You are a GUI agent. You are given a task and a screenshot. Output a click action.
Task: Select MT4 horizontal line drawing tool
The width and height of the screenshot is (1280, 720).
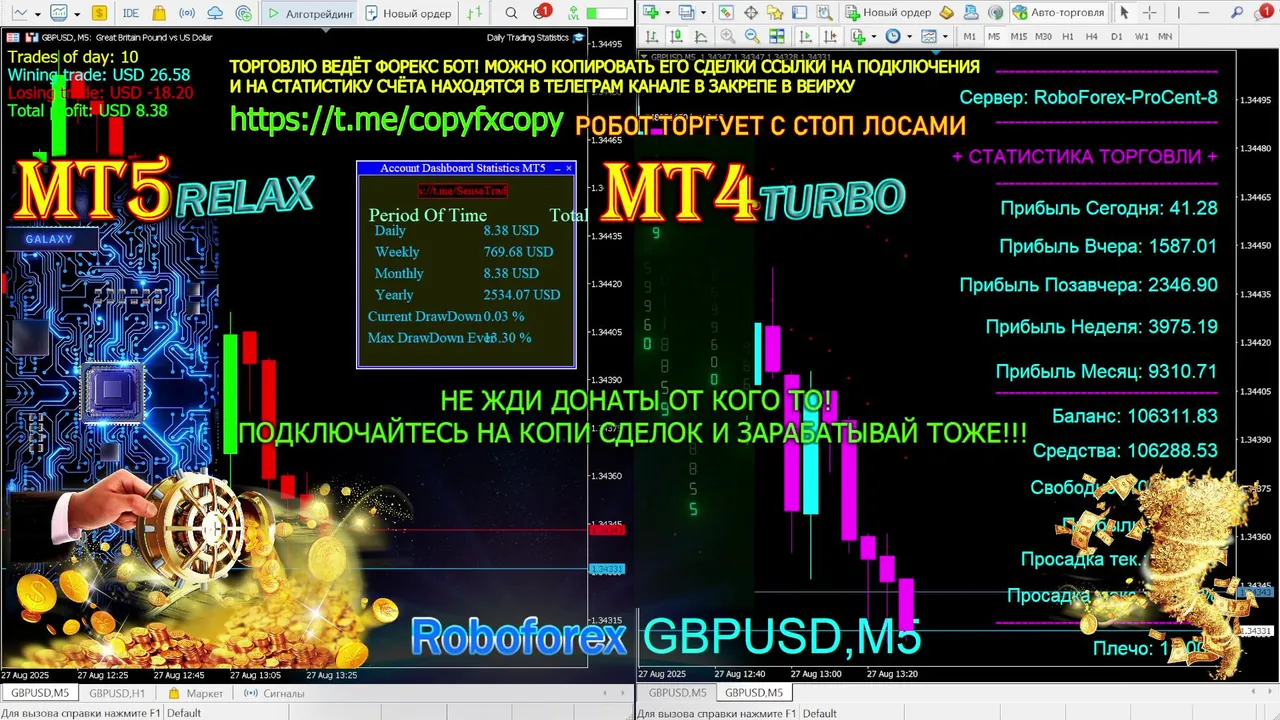1203,12
